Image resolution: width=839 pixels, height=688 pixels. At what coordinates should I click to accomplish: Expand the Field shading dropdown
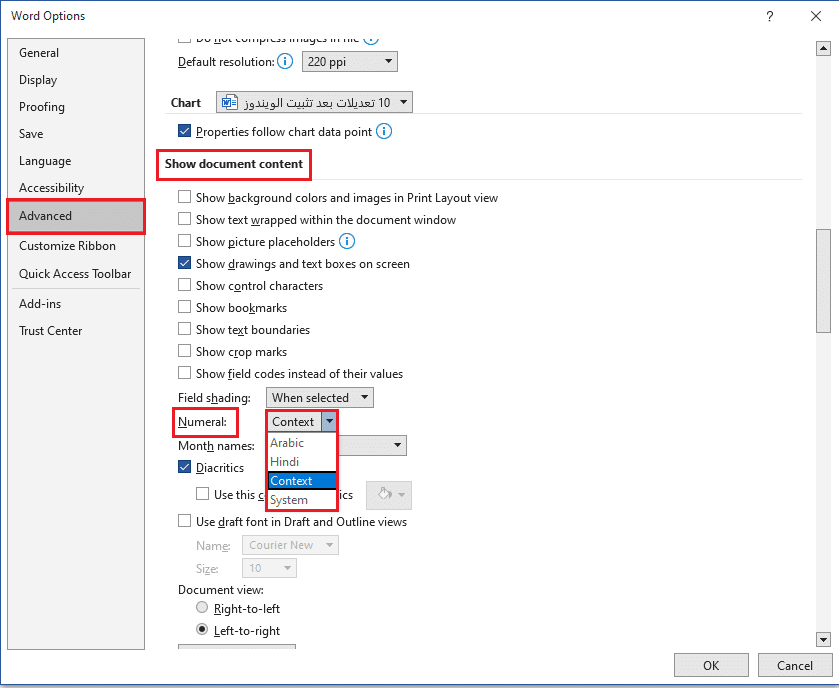(x=319, y=398)
